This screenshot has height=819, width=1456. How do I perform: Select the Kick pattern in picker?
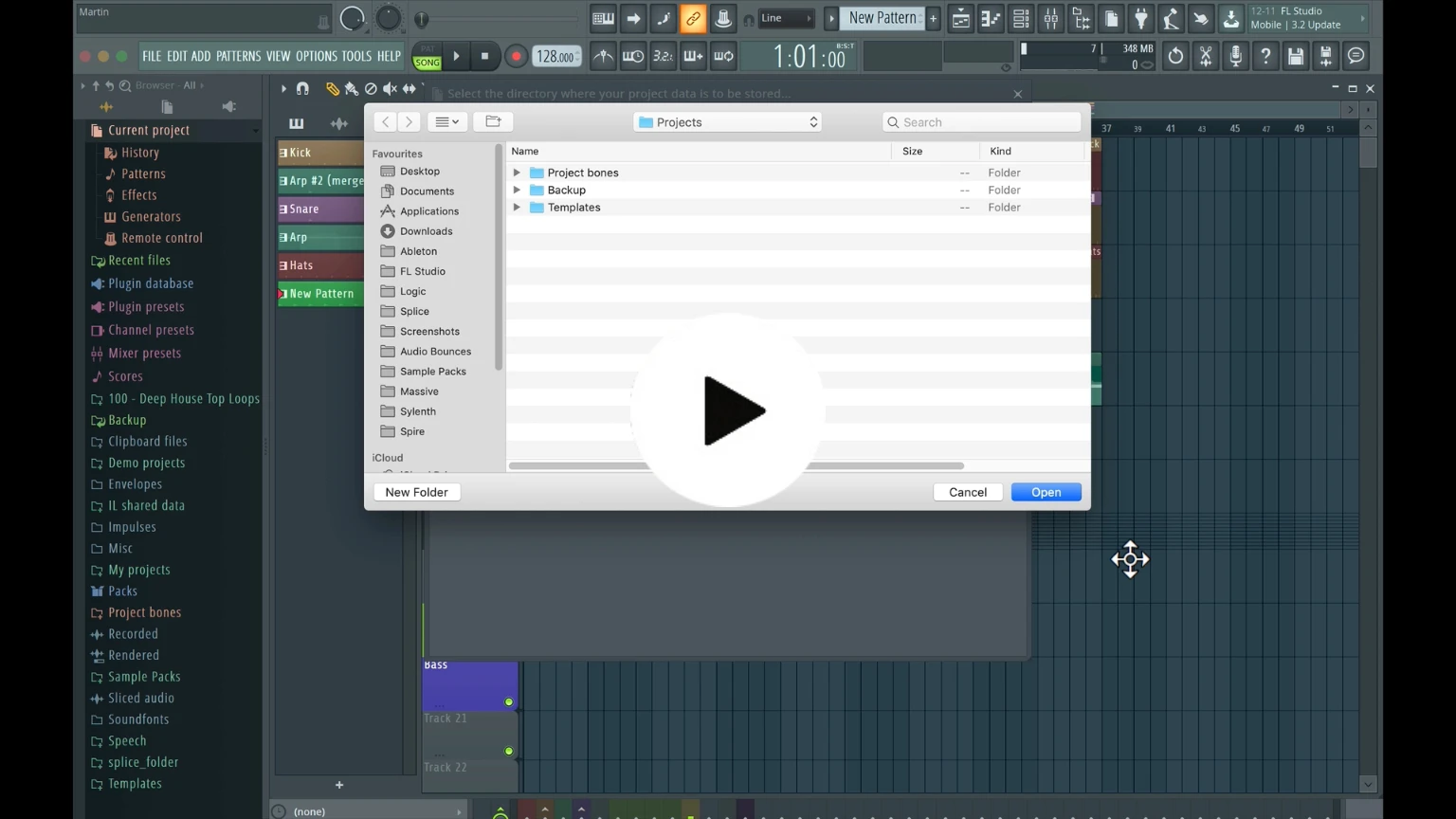point(320,152)
